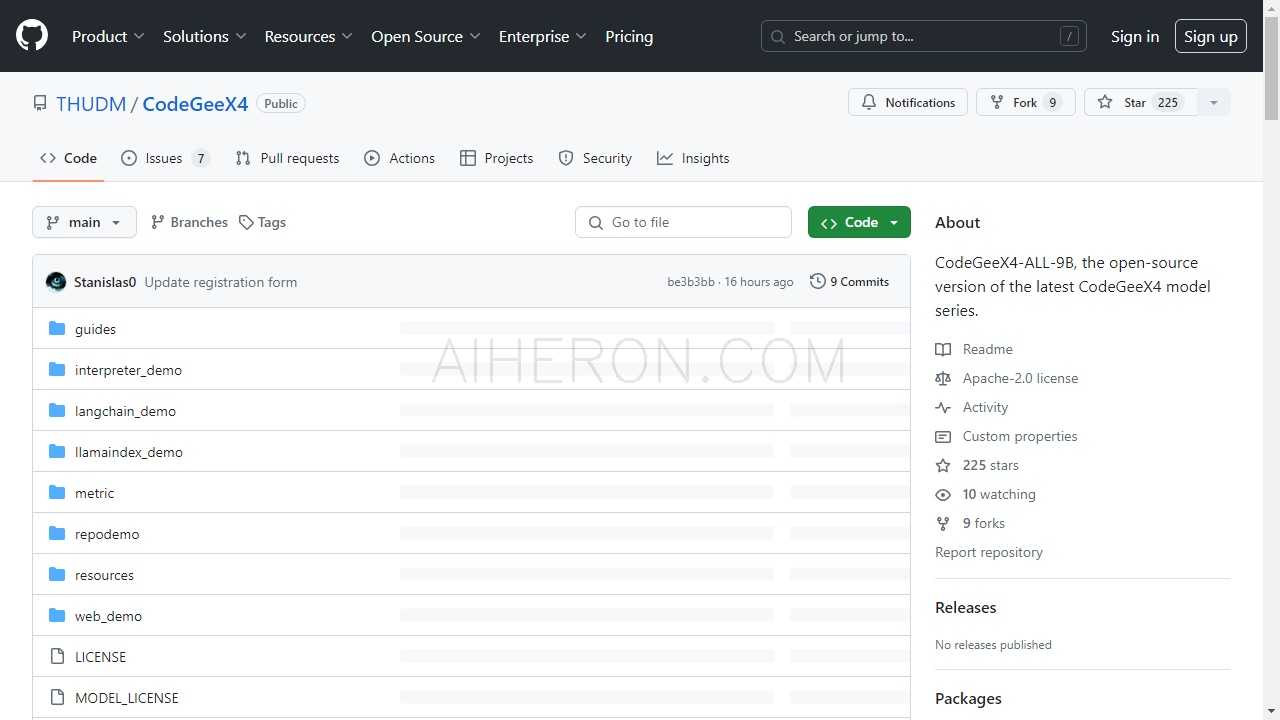Click the bell icon in Notifications
Viewport: 1280px width, 720px height.
point(869,102)
